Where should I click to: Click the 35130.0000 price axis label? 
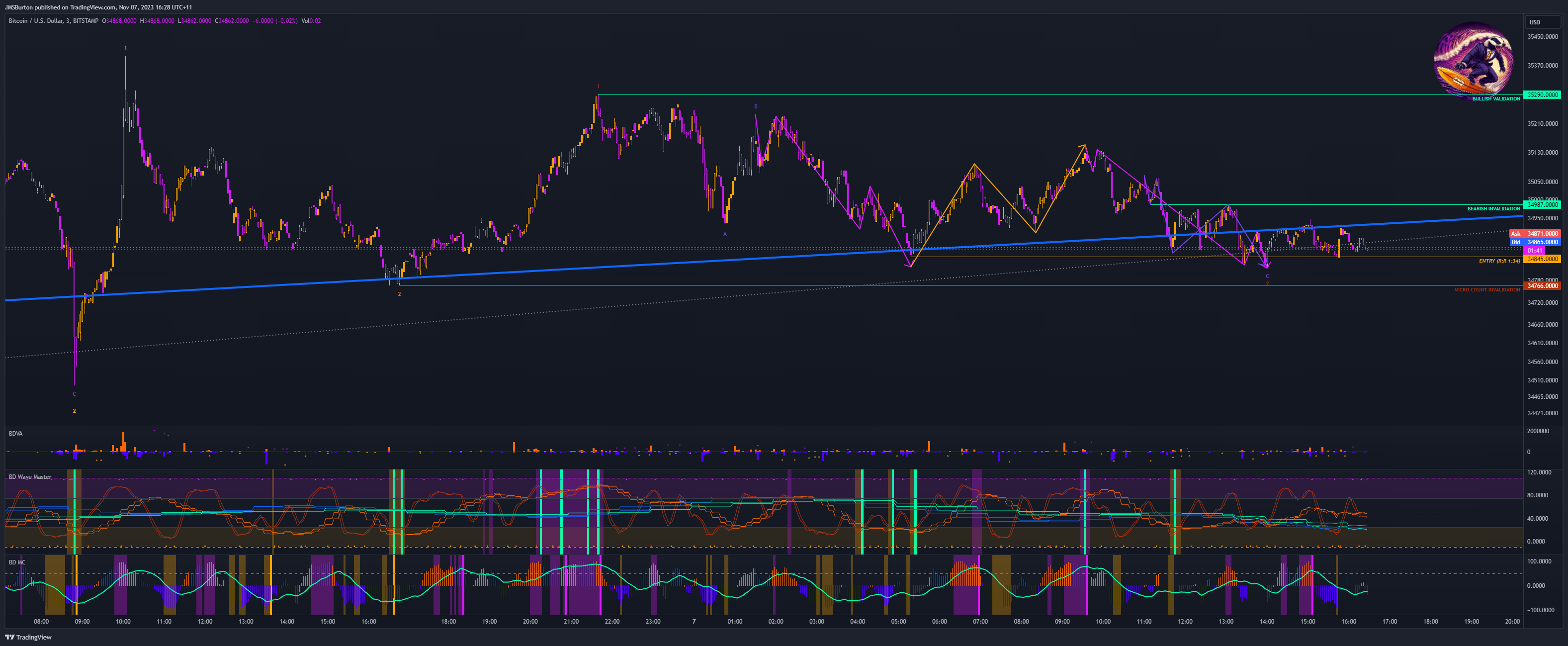(1543, 153)
